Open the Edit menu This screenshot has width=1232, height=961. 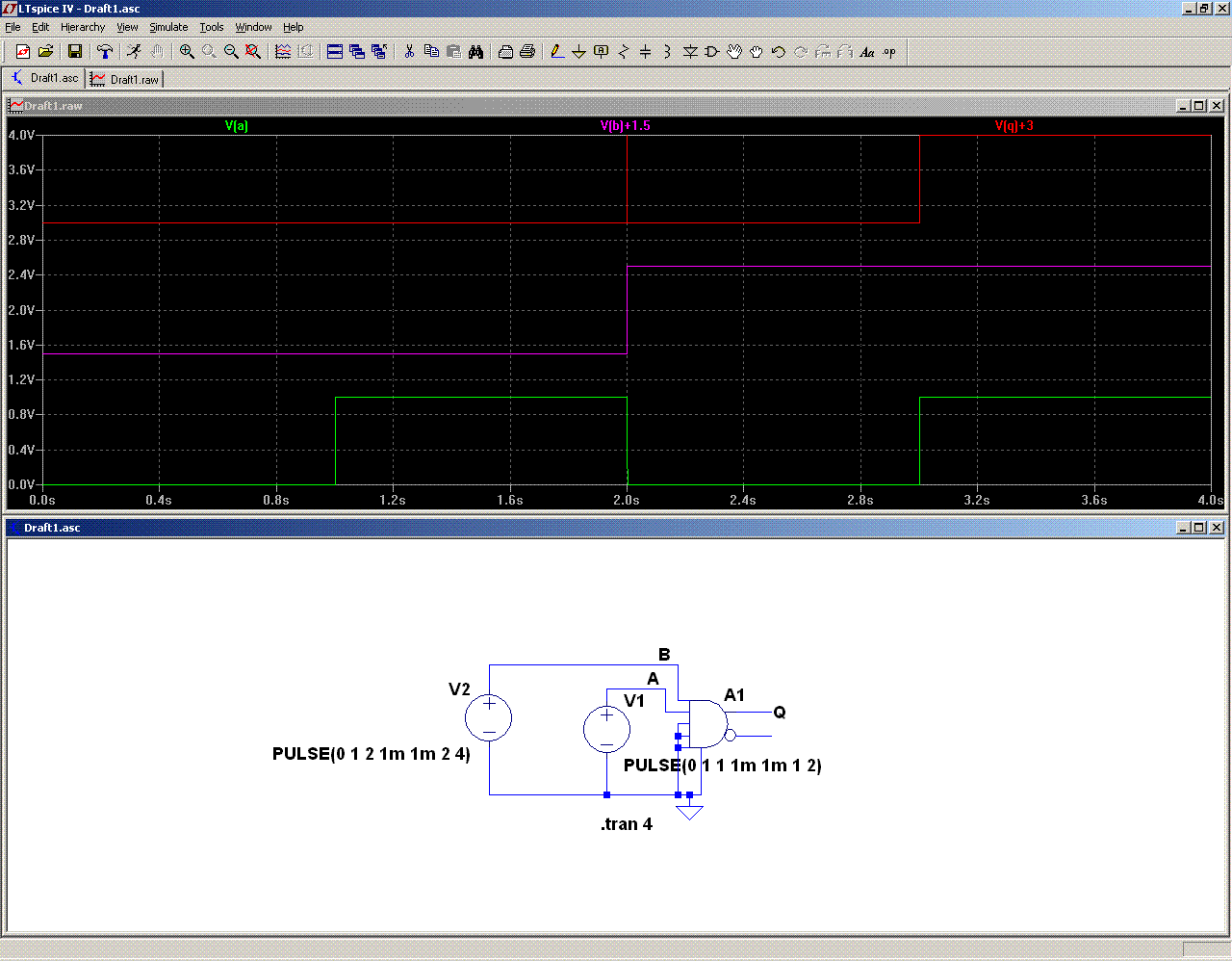(x=40, y=27)
